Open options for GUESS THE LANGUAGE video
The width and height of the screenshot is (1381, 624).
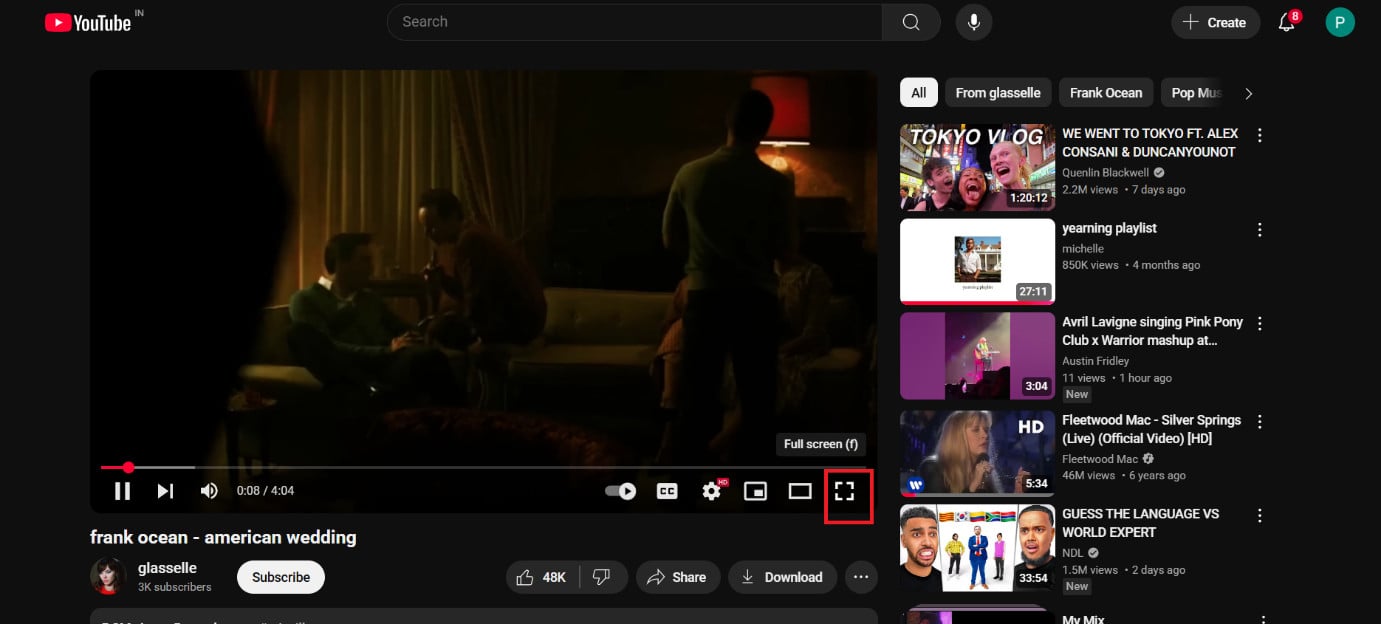pos(1260,516)
